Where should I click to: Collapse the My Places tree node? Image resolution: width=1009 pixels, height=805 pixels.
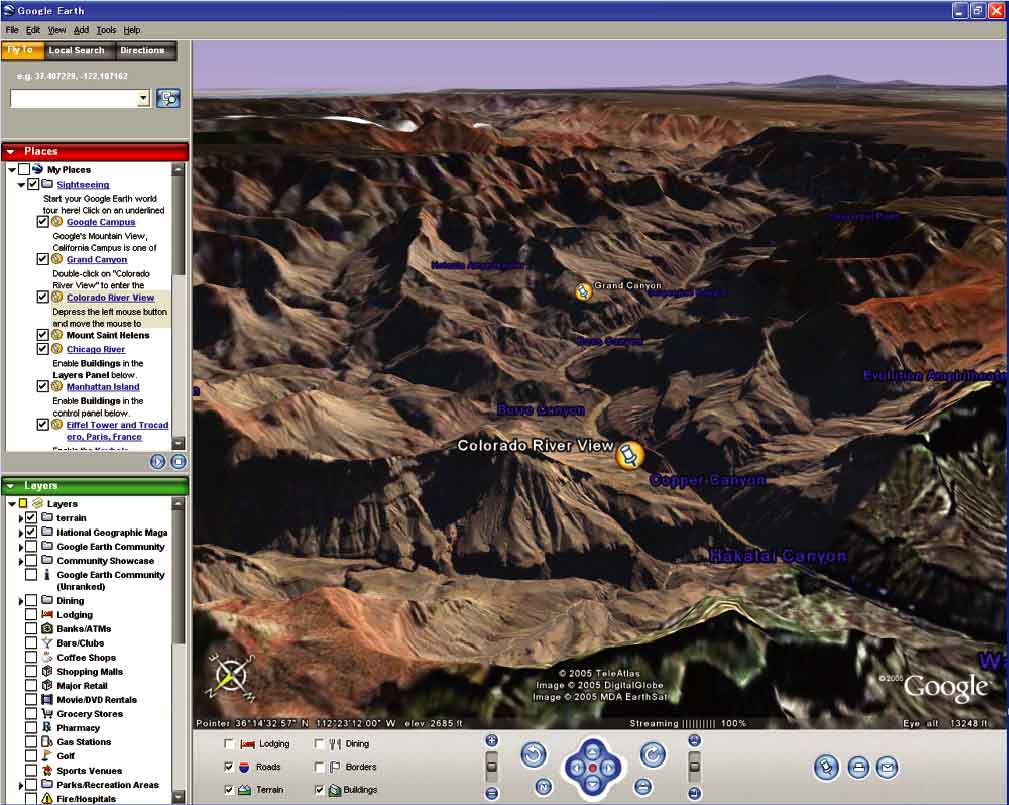[x=12, y=170]
